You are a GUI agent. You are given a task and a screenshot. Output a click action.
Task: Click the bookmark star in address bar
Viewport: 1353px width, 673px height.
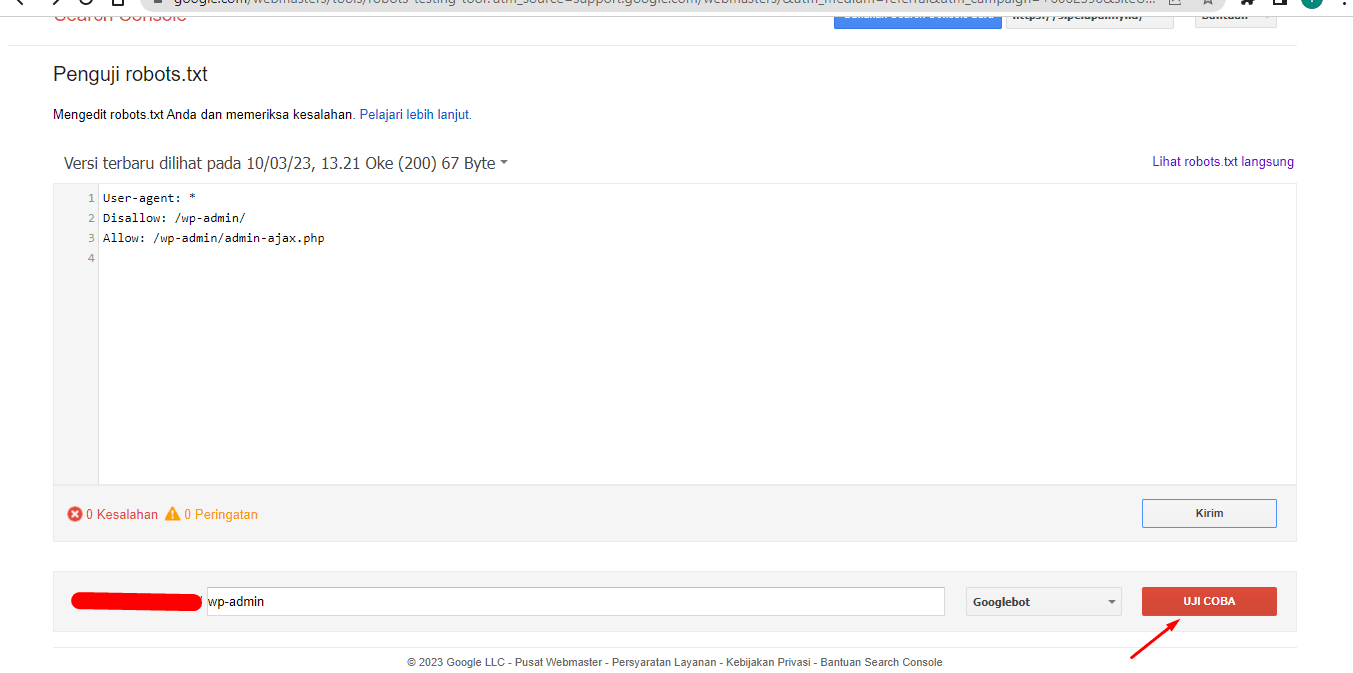coord(1208,3)
